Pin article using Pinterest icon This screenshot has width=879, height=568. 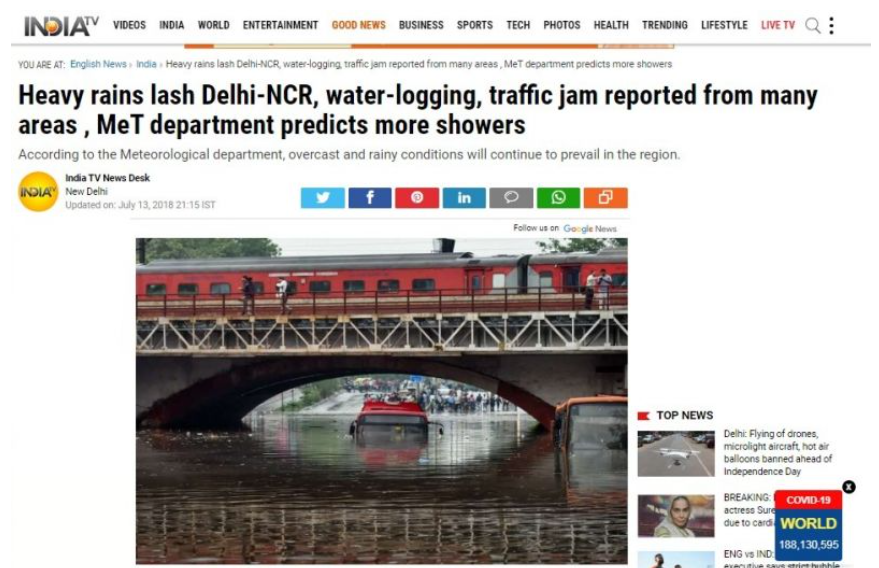pyautogui.click(x=417, y=197)
